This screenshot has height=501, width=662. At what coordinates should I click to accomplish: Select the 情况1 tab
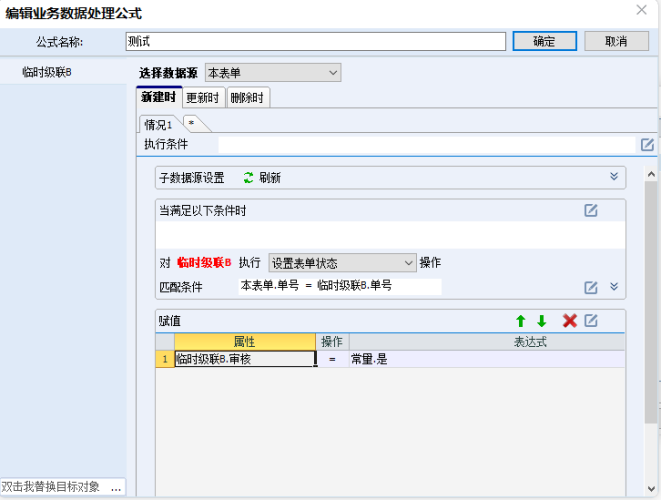point(158,125)
